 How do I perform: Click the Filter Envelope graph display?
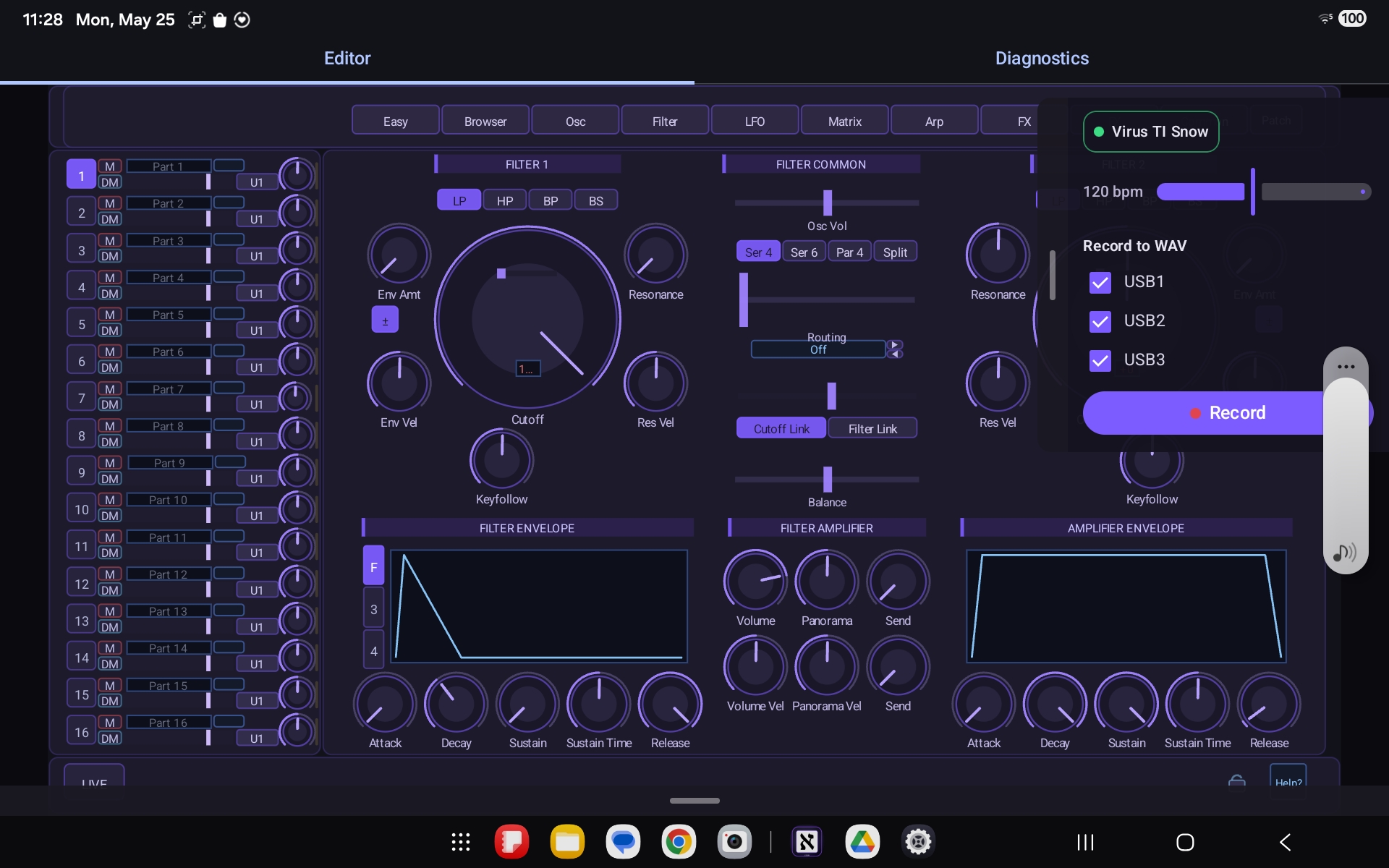click(539, 606)
